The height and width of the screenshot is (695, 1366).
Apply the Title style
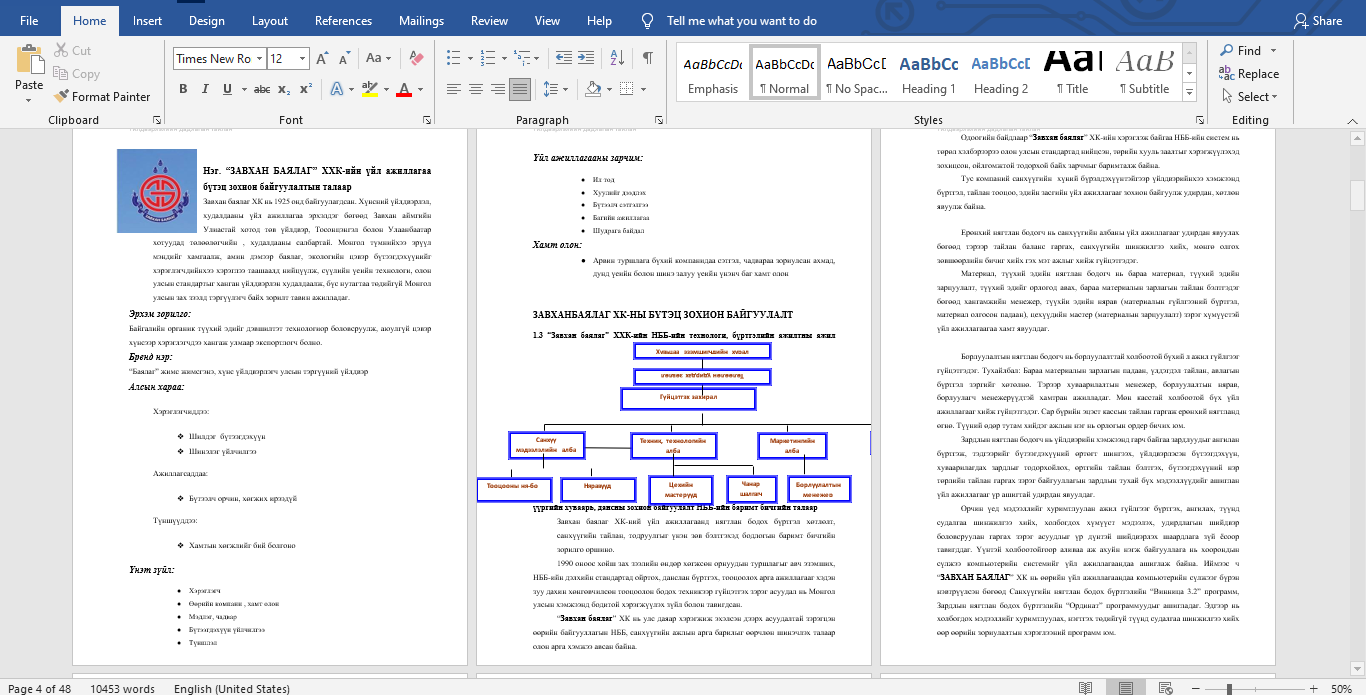(x=1073, y=72)
